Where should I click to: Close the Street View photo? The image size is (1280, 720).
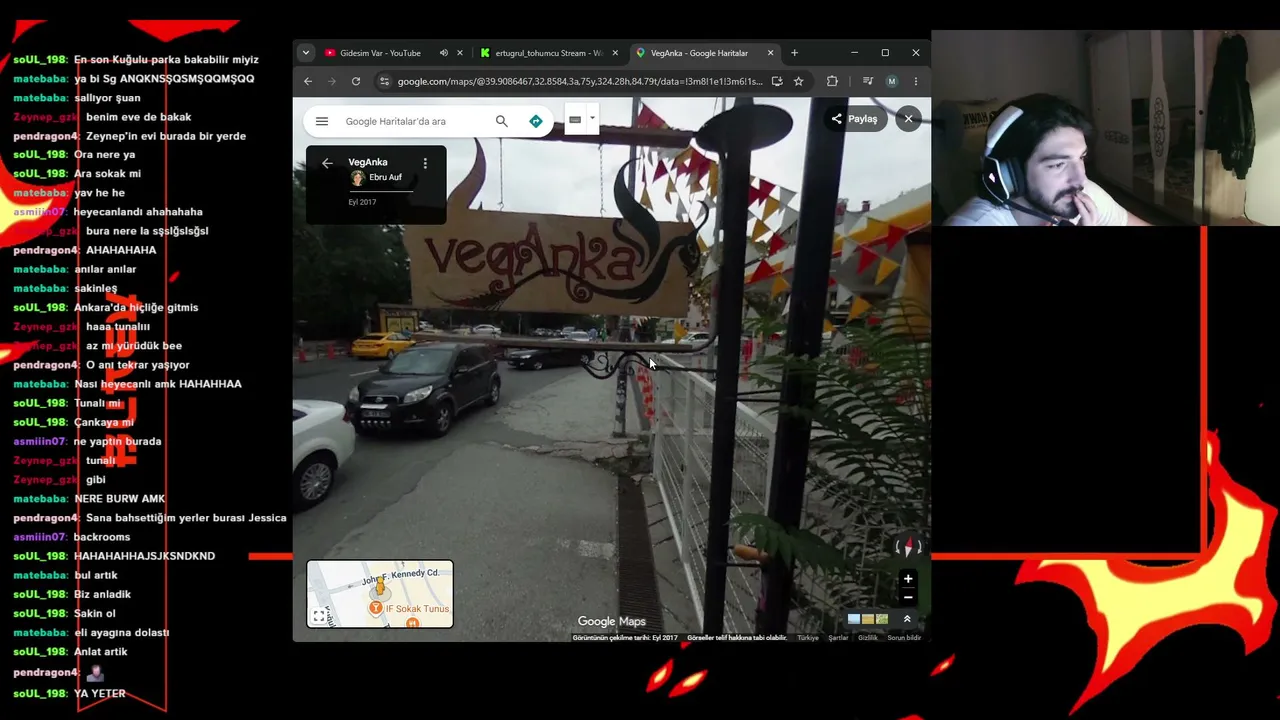tap(908, 119)
